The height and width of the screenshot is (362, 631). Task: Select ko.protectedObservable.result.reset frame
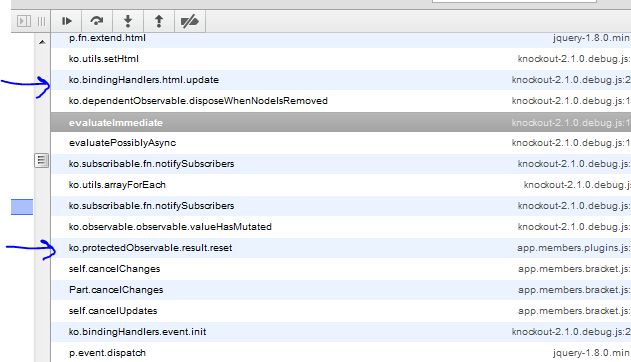coord(341,248)
